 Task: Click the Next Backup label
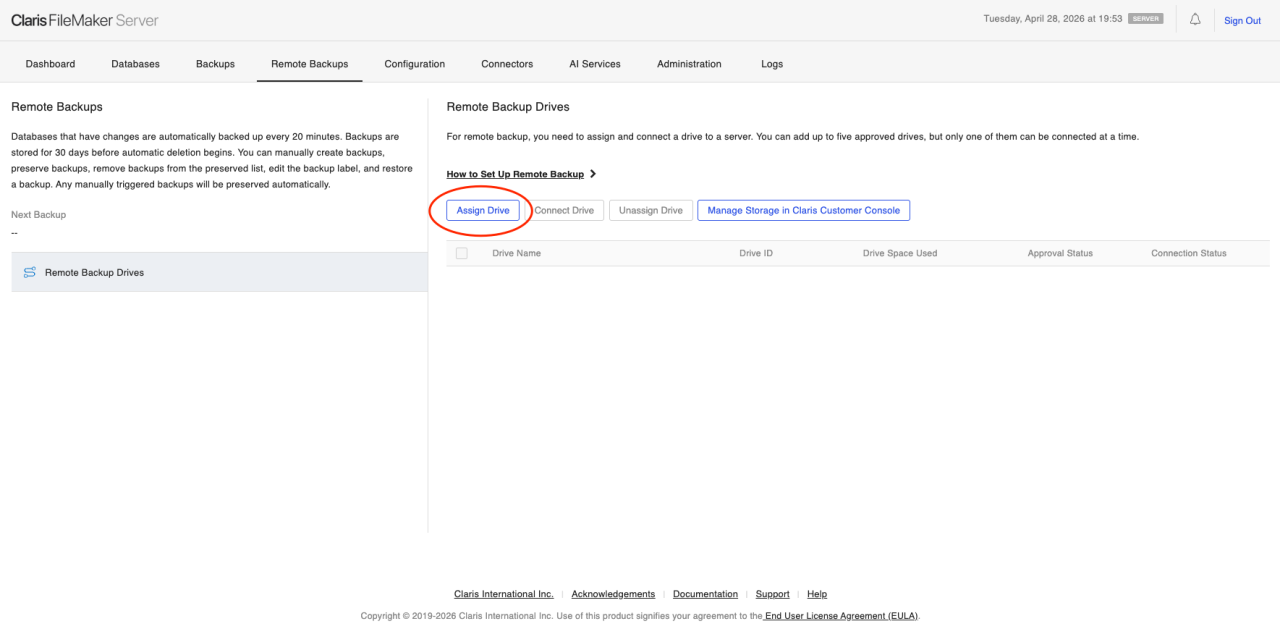(38, 215)
